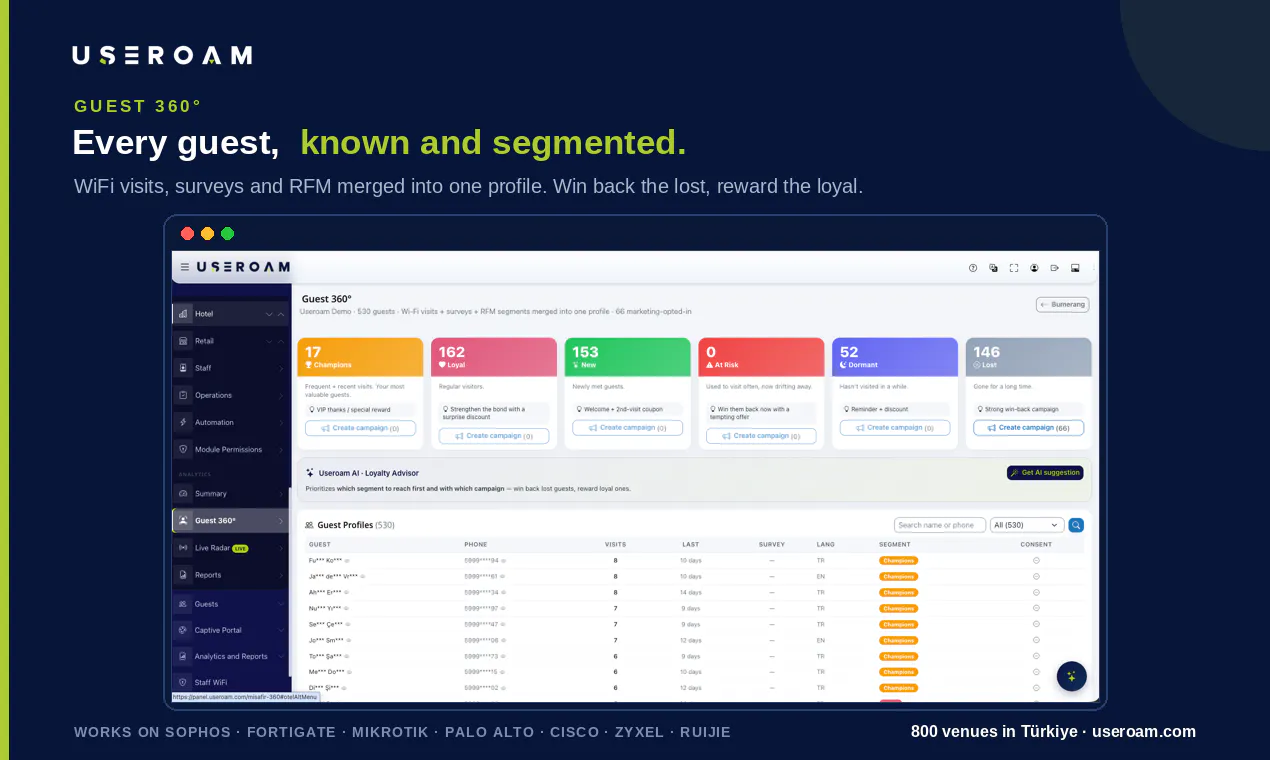
Task: Create campaign for the Champions segment
Action: click(360, 428)
